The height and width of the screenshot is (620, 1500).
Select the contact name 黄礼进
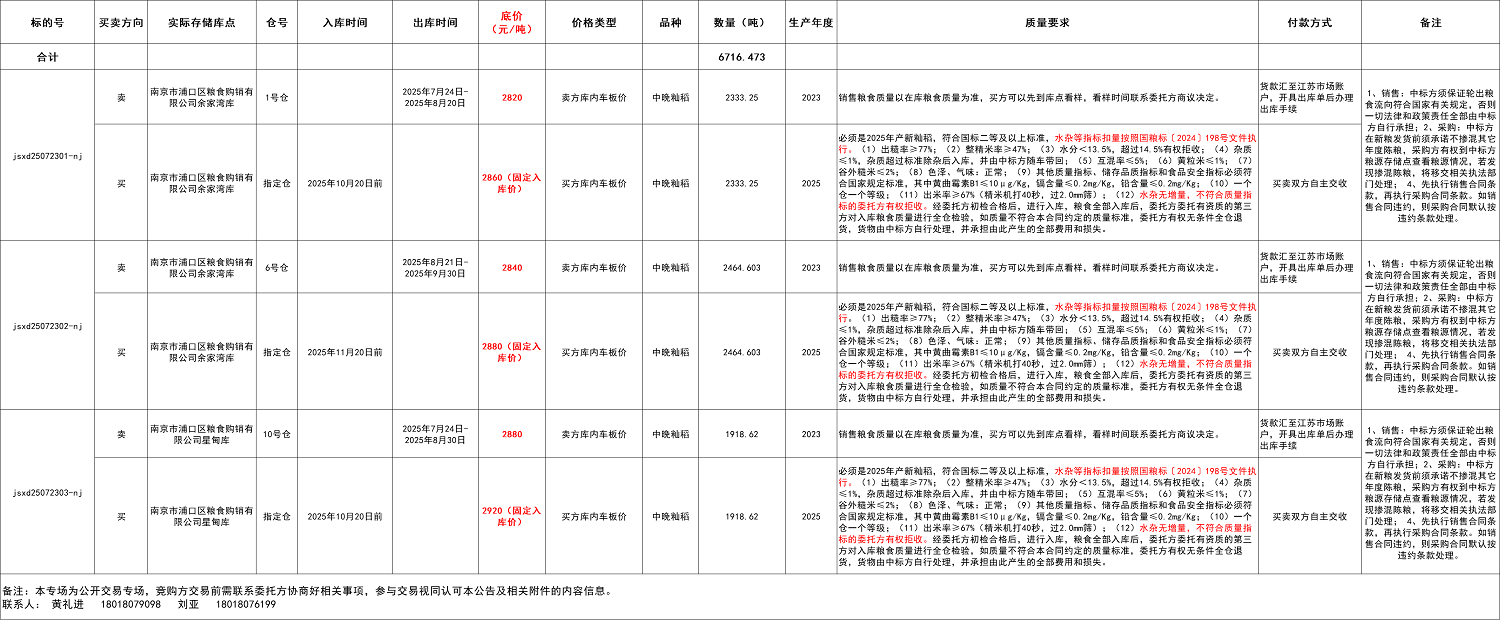click(68, 605)
